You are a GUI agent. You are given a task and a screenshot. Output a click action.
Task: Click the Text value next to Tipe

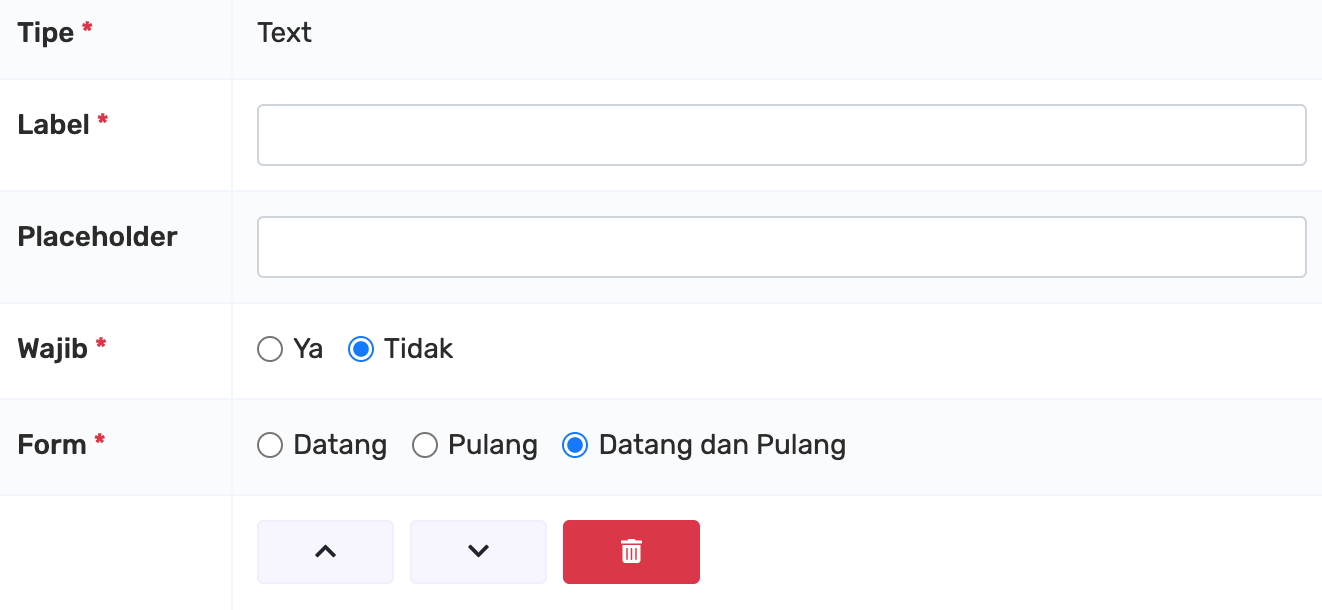coord(285,33)
